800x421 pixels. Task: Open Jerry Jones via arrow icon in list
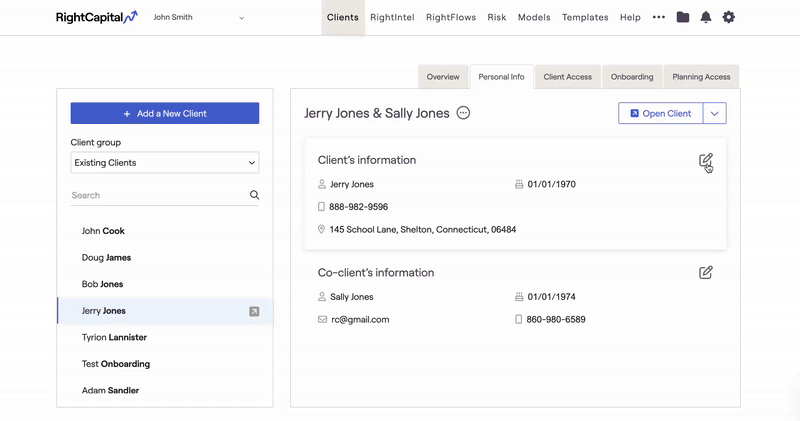(254, 311)
